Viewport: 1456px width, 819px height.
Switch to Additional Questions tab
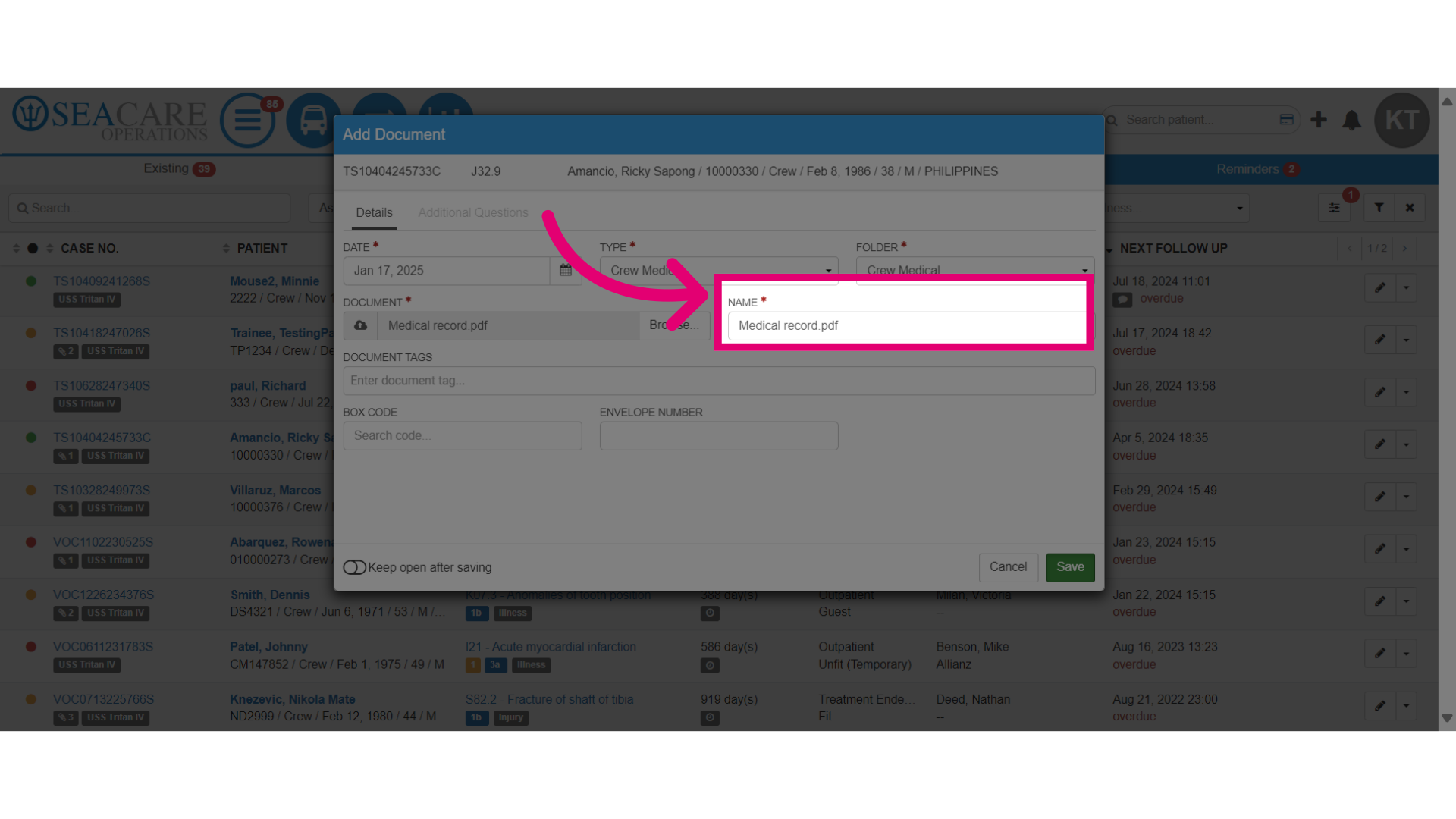[x=473, y=213]
